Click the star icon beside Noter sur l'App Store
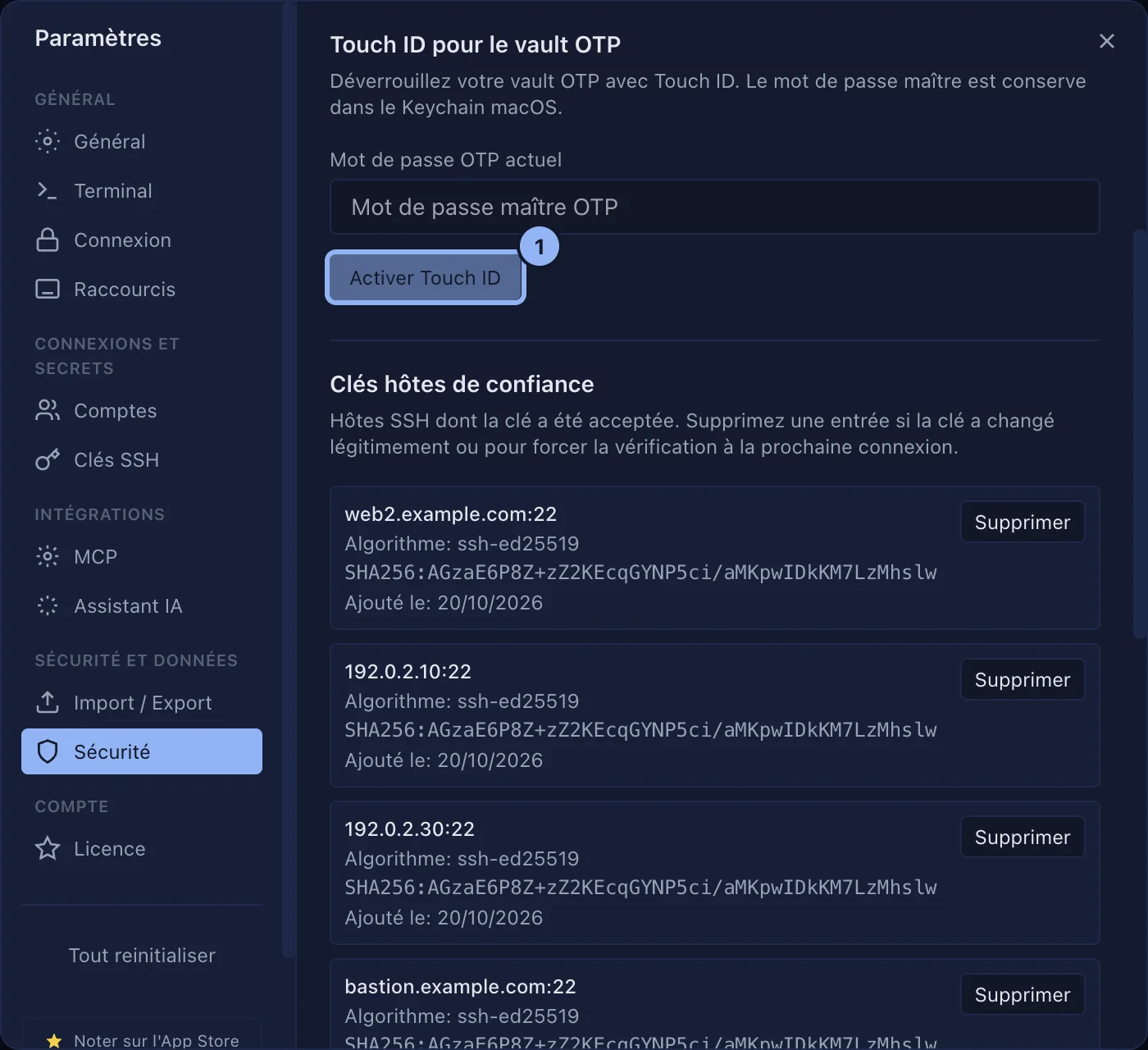The height and width of the screenshot is (1050, 1148). coord(54,1041)
